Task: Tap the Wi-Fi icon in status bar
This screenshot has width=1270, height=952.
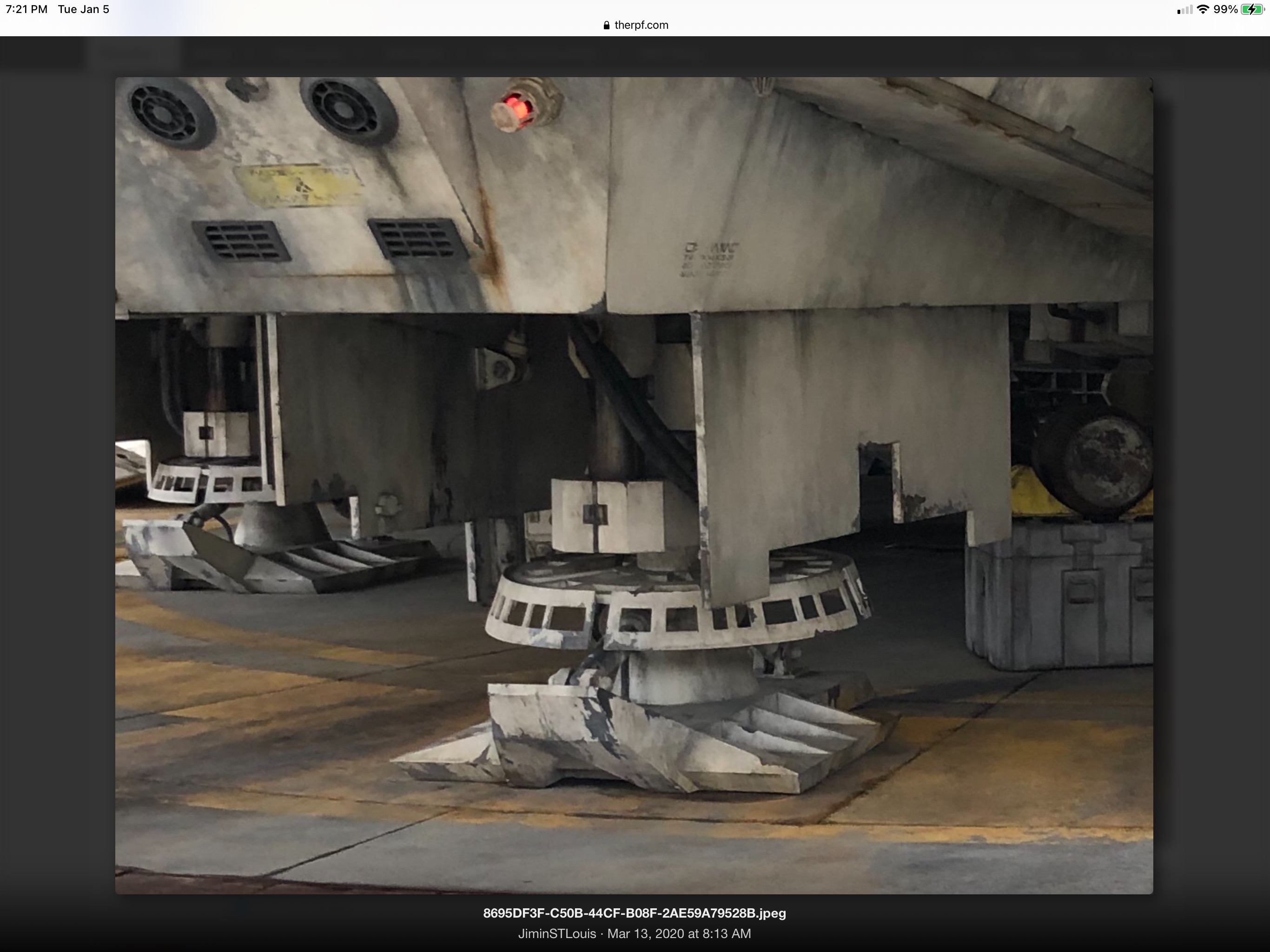Action: point(1203,9)
